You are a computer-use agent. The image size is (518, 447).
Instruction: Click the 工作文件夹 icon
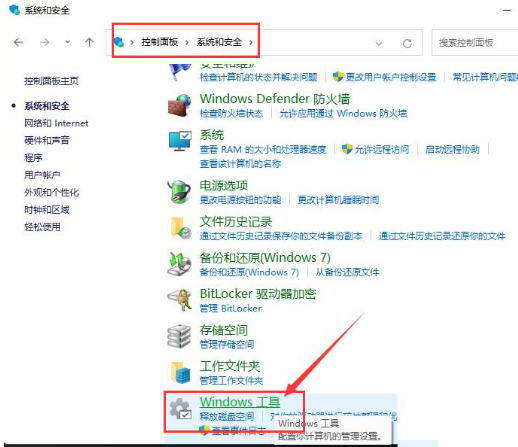pos(180,372)
